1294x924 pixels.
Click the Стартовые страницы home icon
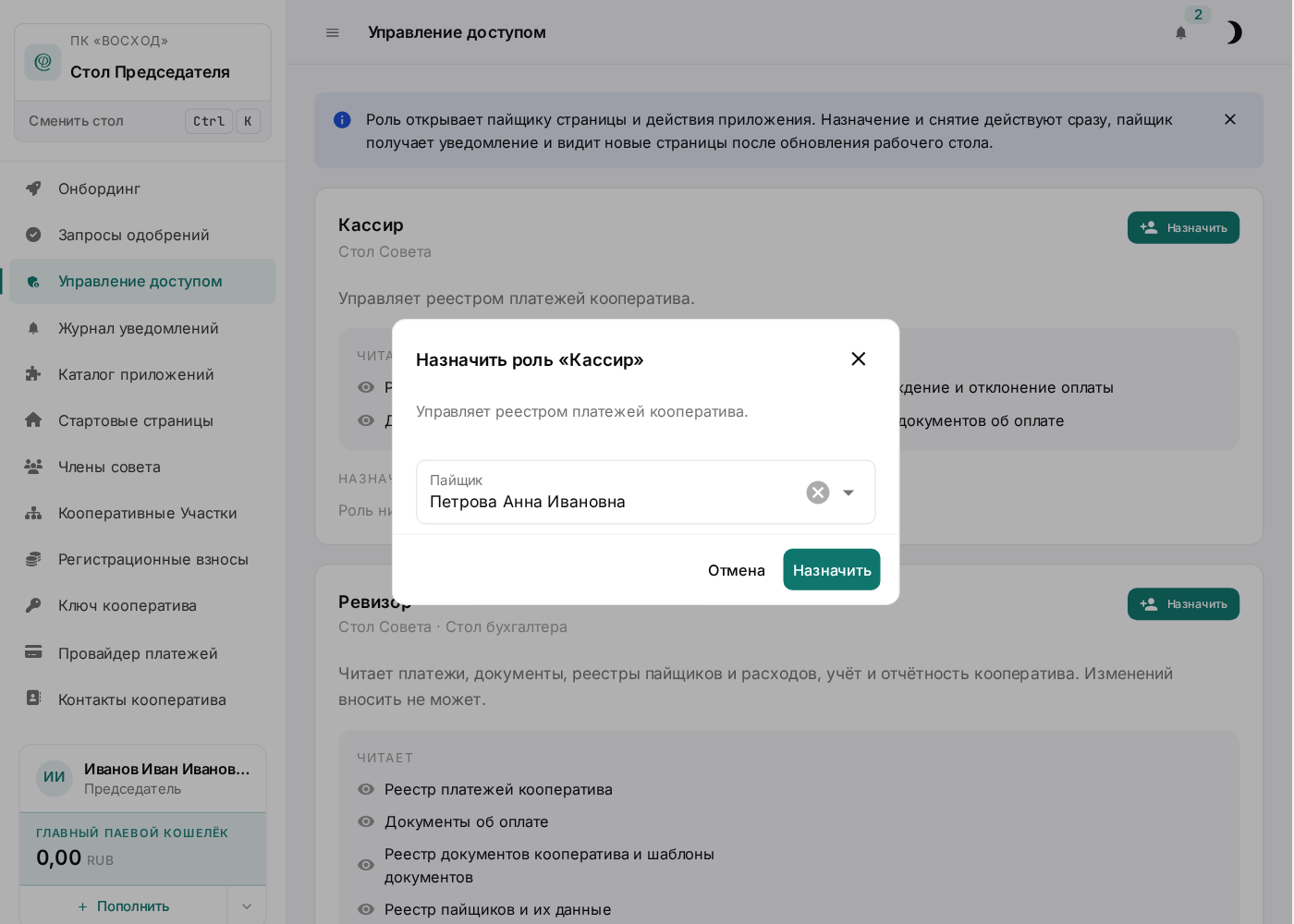click(33, 420)
